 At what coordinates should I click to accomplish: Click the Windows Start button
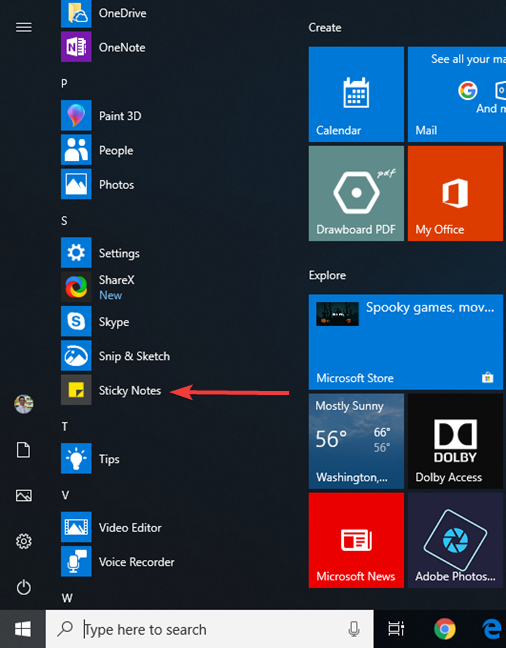click(x=23, y=629)
